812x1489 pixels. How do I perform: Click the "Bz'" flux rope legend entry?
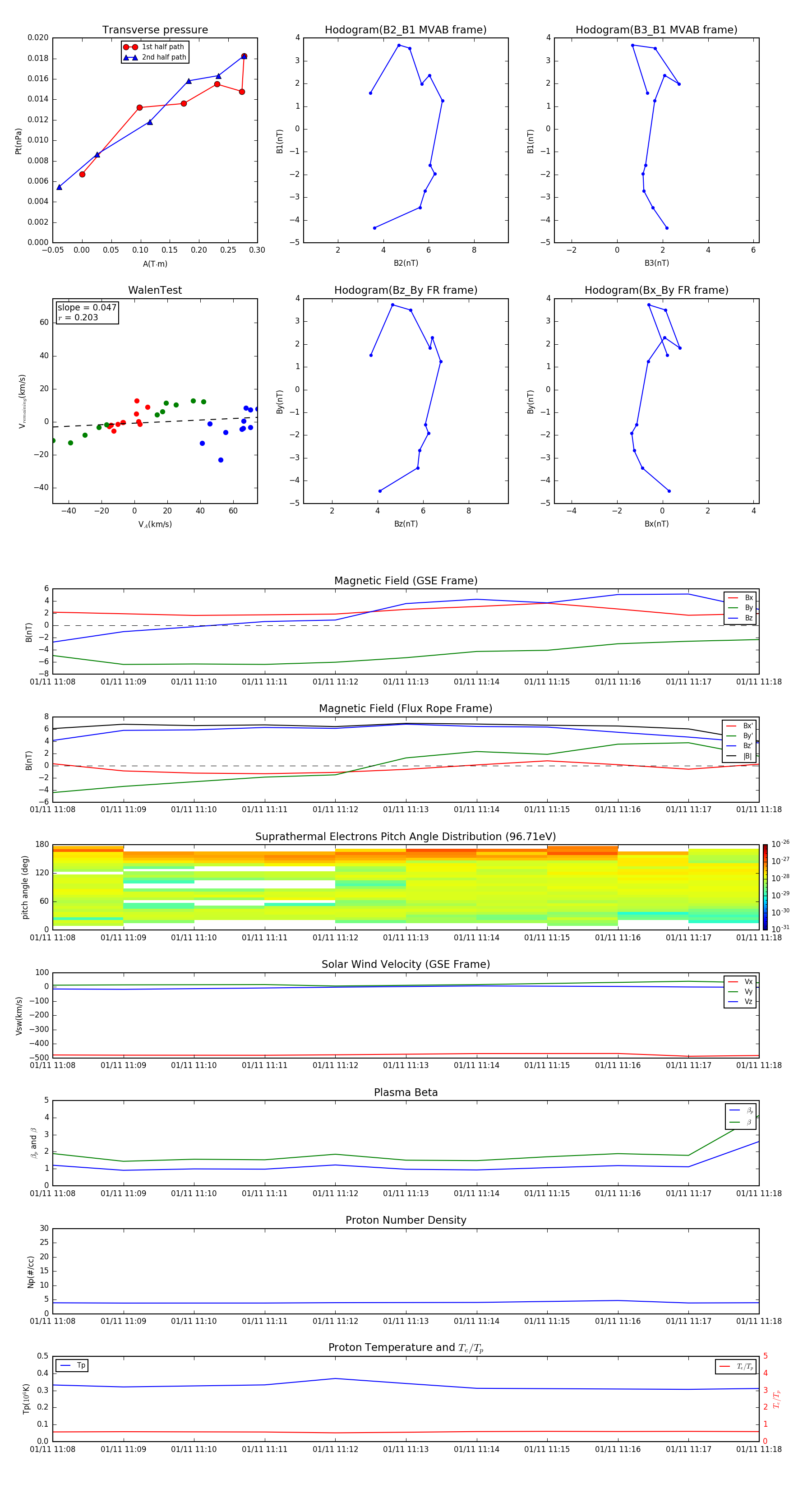[739, 746]
